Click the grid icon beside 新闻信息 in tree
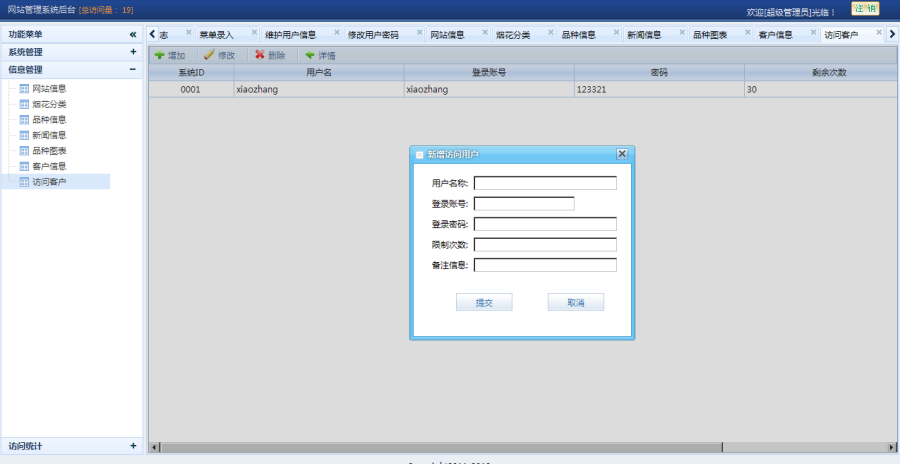 click(24, 136)
